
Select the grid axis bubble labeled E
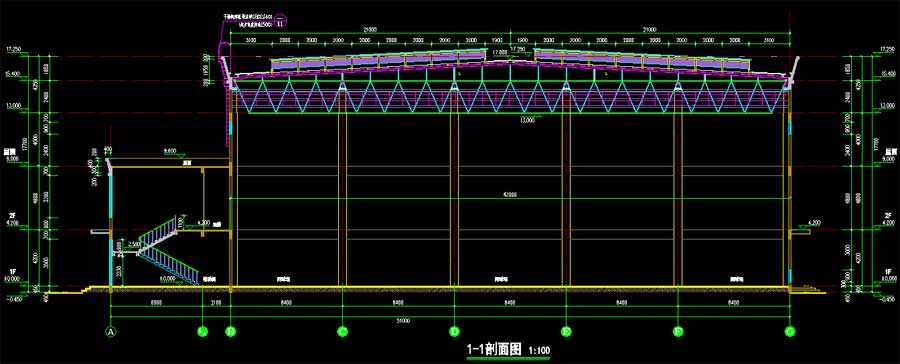(566, 331)
